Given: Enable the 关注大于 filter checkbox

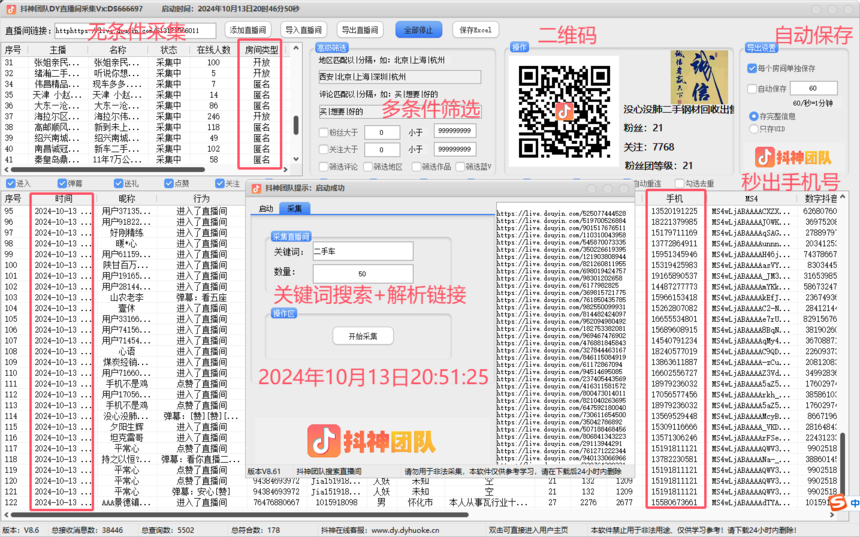Looking at the screenshot, I should coord(324,149).
